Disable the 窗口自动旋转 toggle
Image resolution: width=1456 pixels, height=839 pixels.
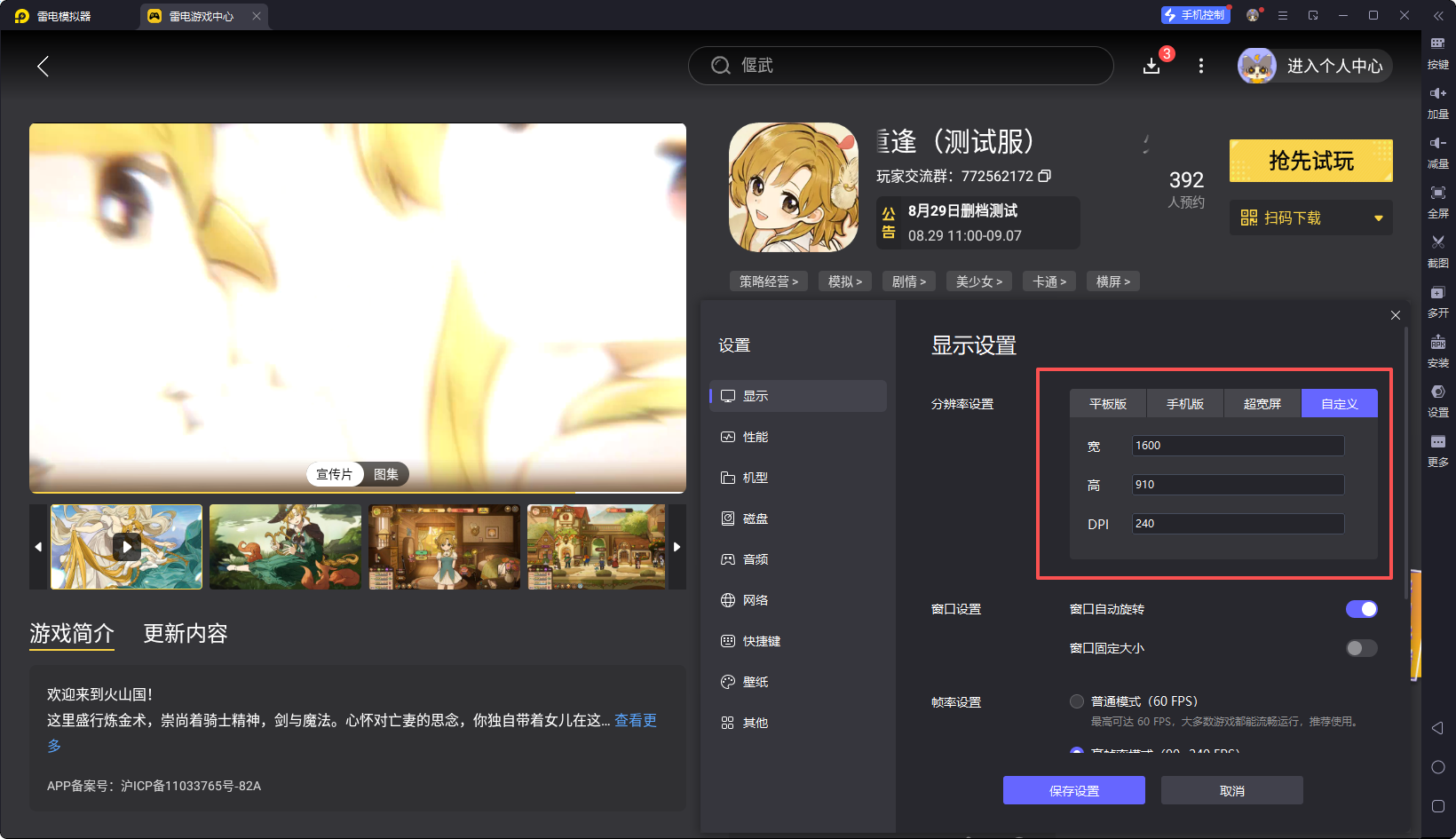tap(1361, 609)
